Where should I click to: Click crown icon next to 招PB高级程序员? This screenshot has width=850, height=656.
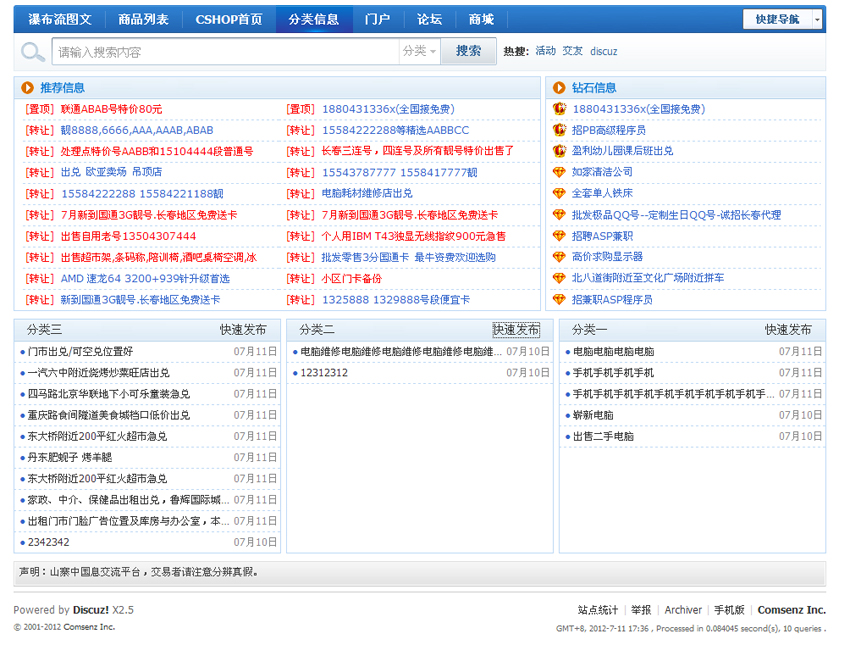click(x=559, y=130)
